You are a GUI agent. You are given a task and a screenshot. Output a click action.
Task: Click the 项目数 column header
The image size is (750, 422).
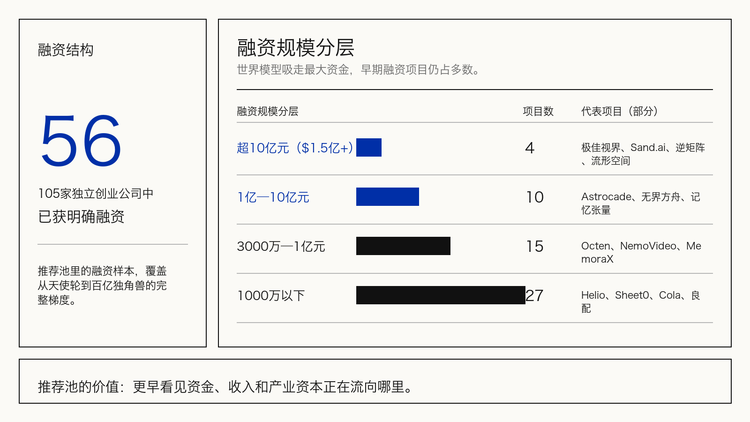538,111
